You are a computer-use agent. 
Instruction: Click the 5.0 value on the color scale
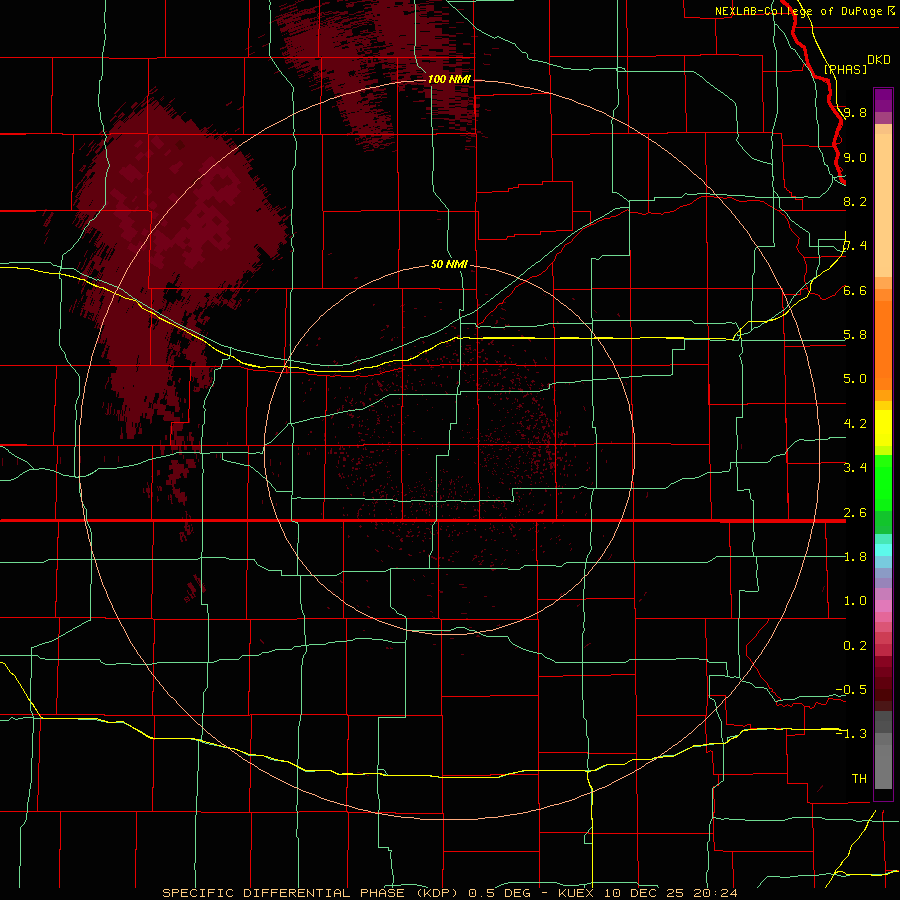click(x=855, y=379)
